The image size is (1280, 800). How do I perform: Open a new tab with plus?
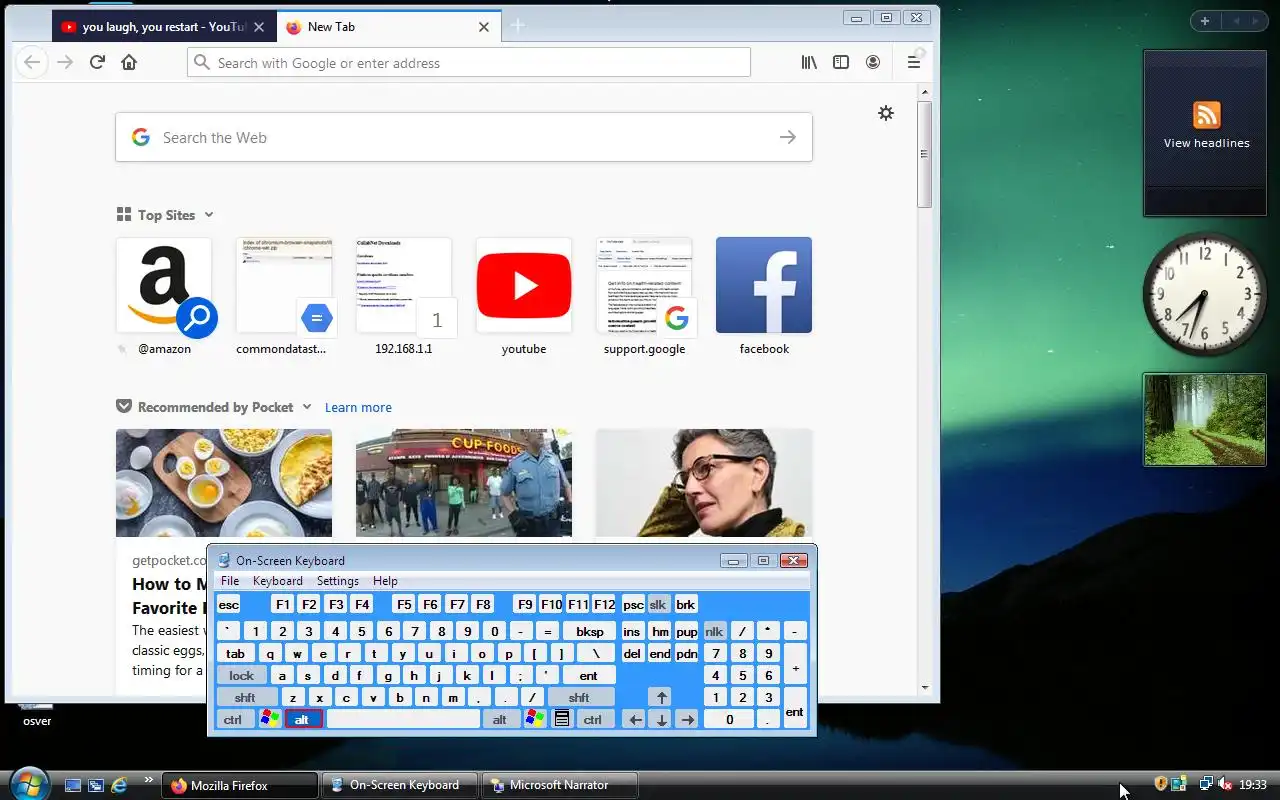click(x=517, y=26)
